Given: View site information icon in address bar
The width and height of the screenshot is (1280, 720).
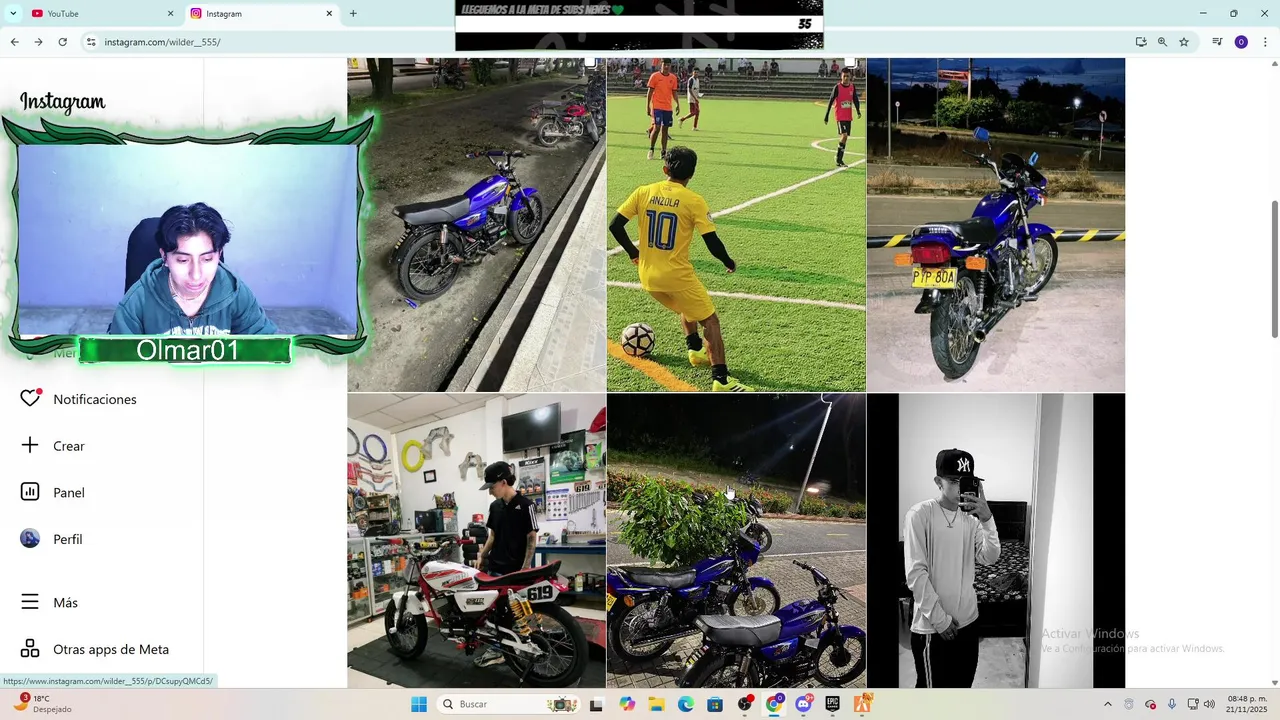Looking at the screenshot, I should click(91, 42).
